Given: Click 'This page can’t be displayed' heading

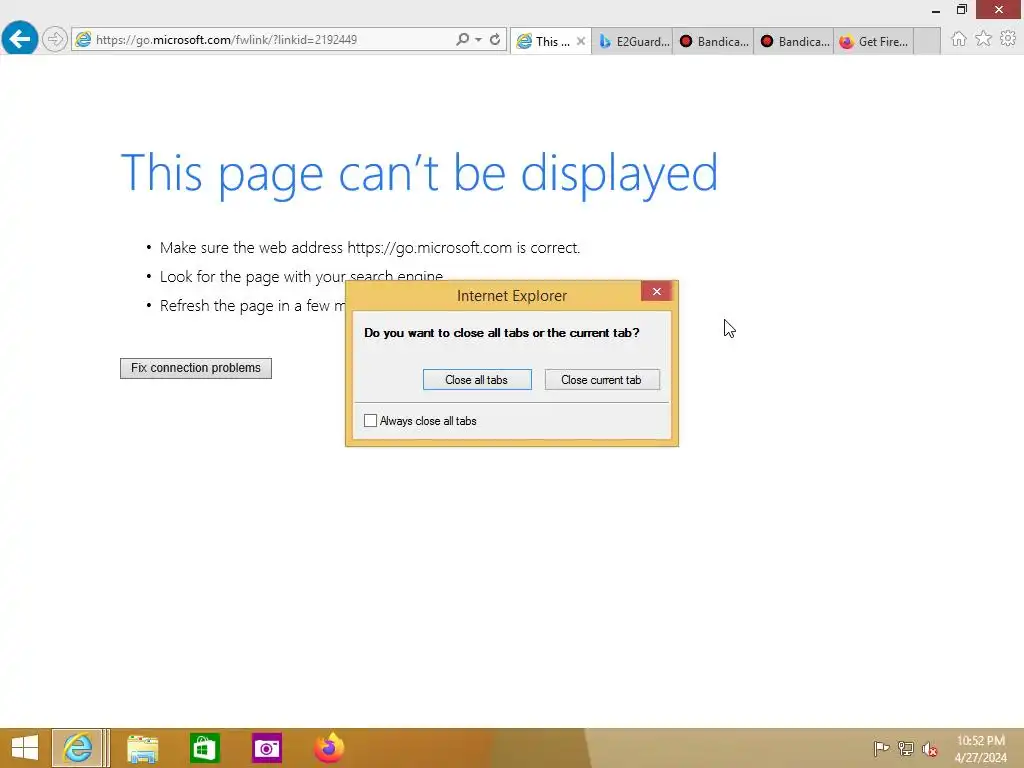Looking at the screenshot, I should (x=419, y=174).
